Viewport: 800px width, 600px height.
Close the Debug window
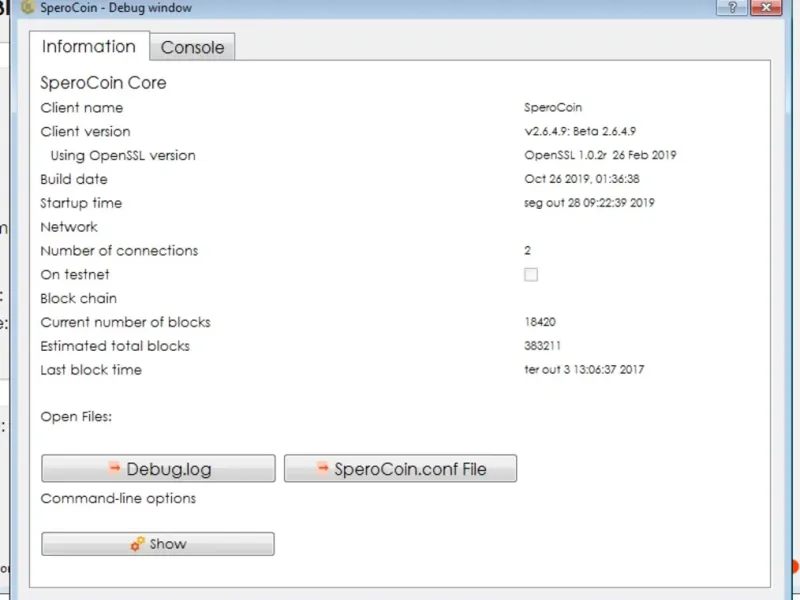coord(766,8)
